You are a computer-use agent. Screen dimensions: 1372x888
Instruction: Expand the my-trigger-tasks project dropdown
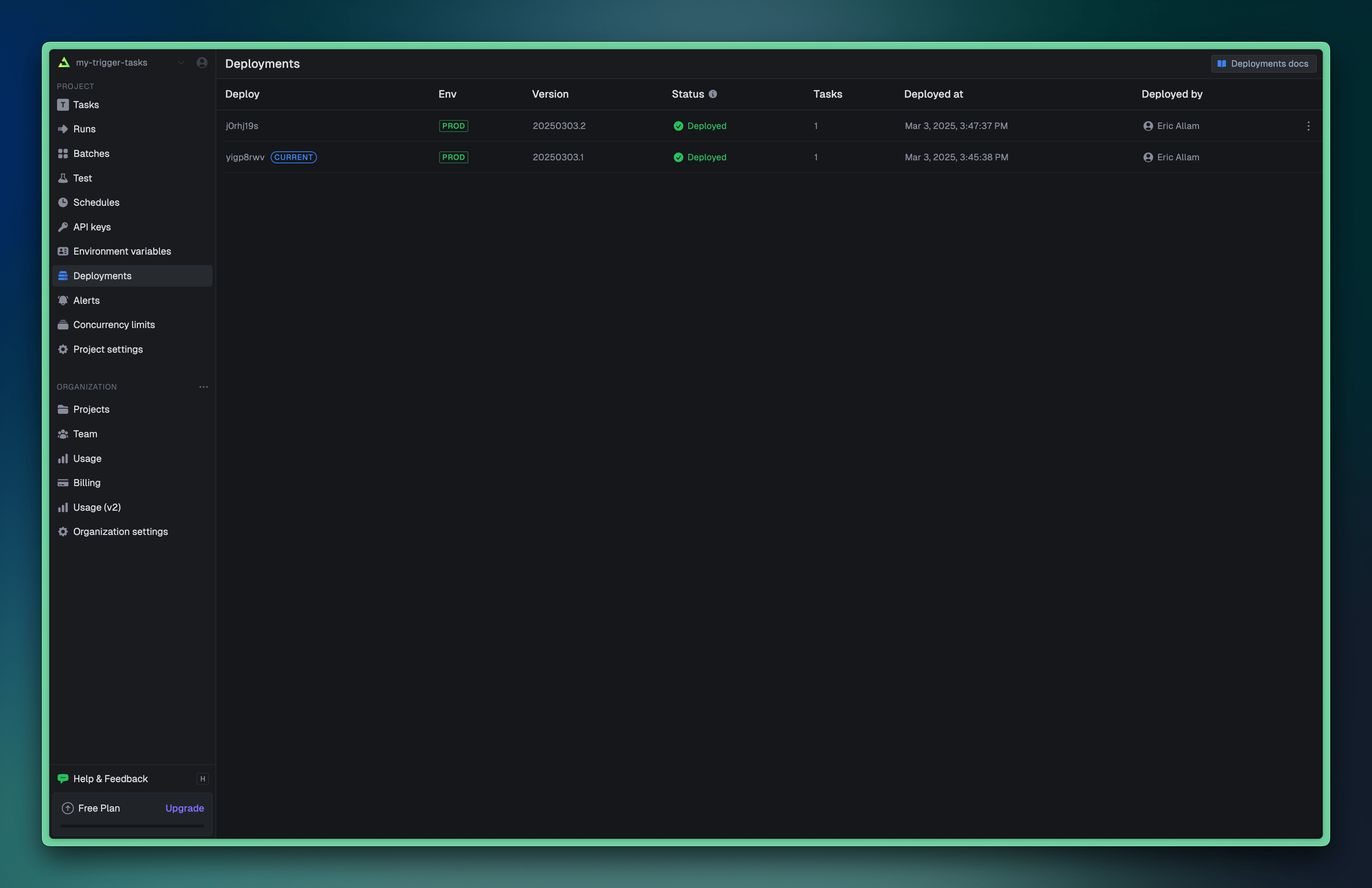pos(181,62)
